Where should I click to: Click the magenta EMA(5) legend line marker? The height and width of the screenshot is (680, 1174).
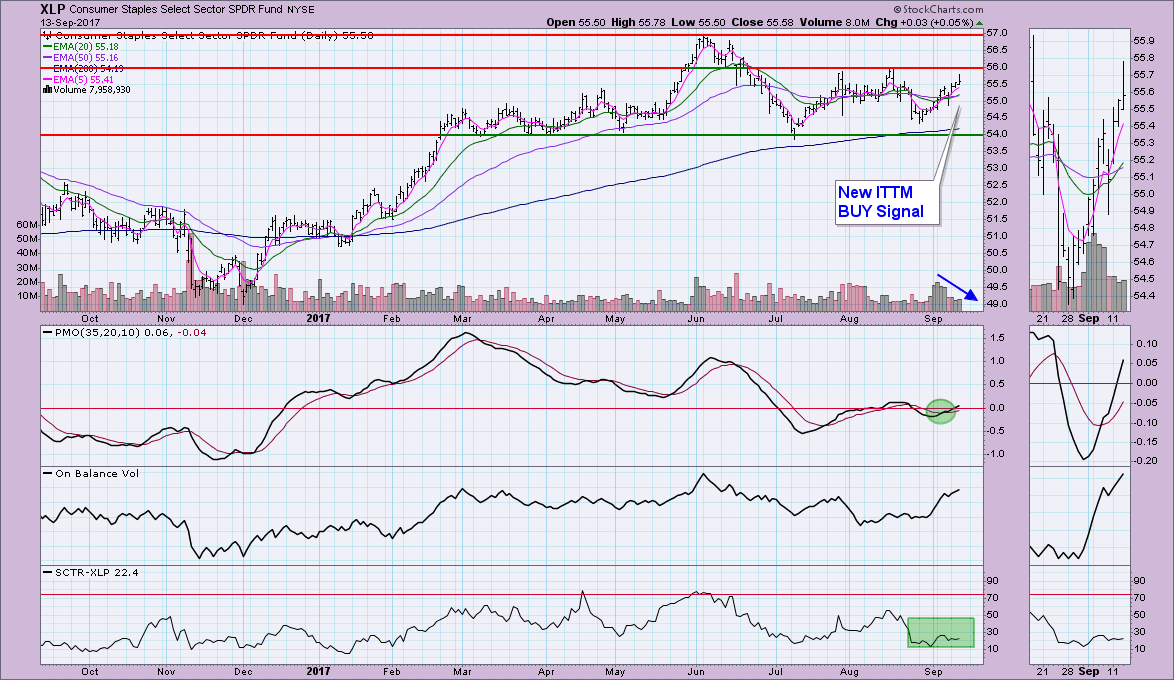(x=48, y=79)
